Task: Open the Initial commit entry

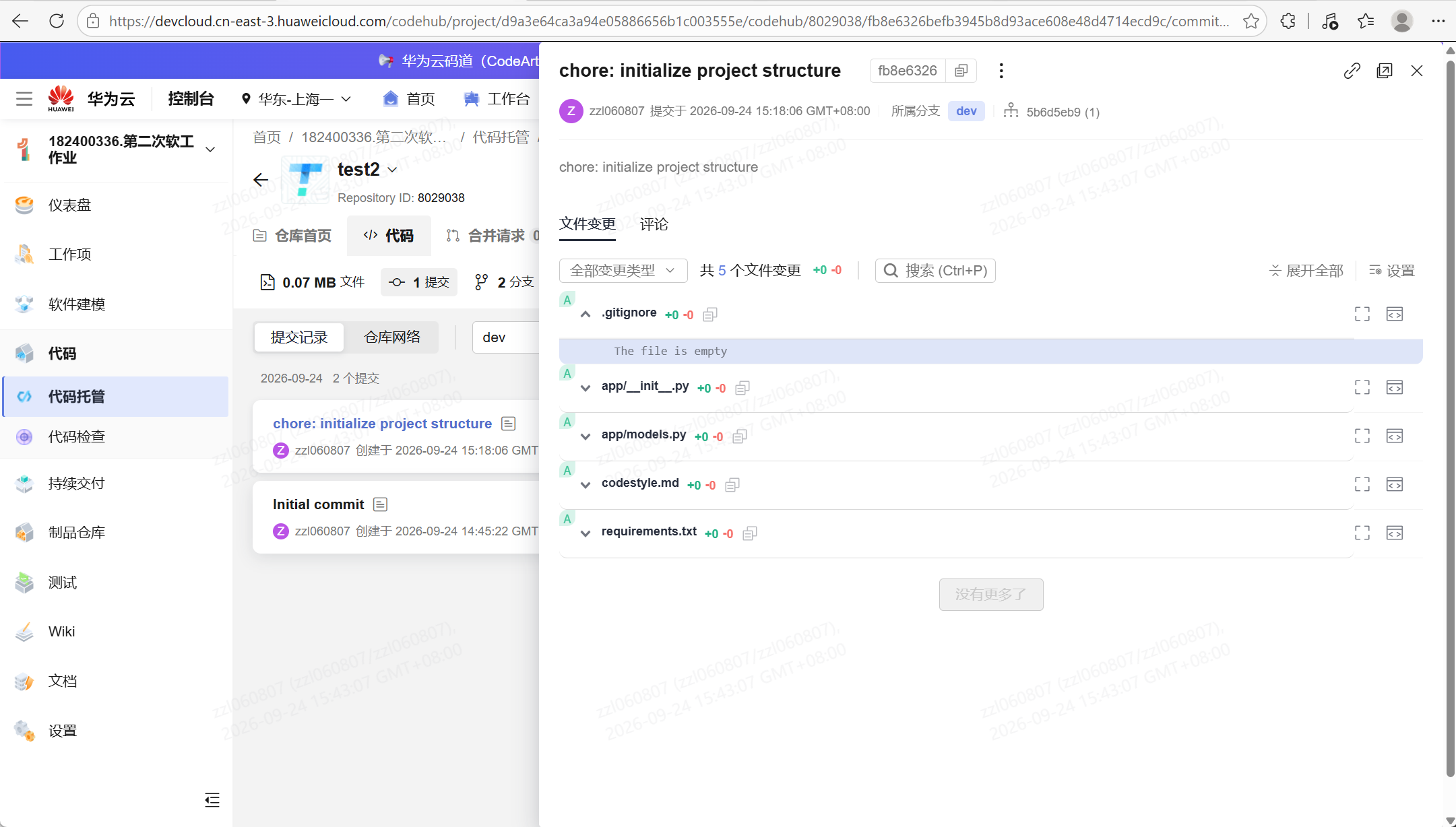Action: click(318, 504)
